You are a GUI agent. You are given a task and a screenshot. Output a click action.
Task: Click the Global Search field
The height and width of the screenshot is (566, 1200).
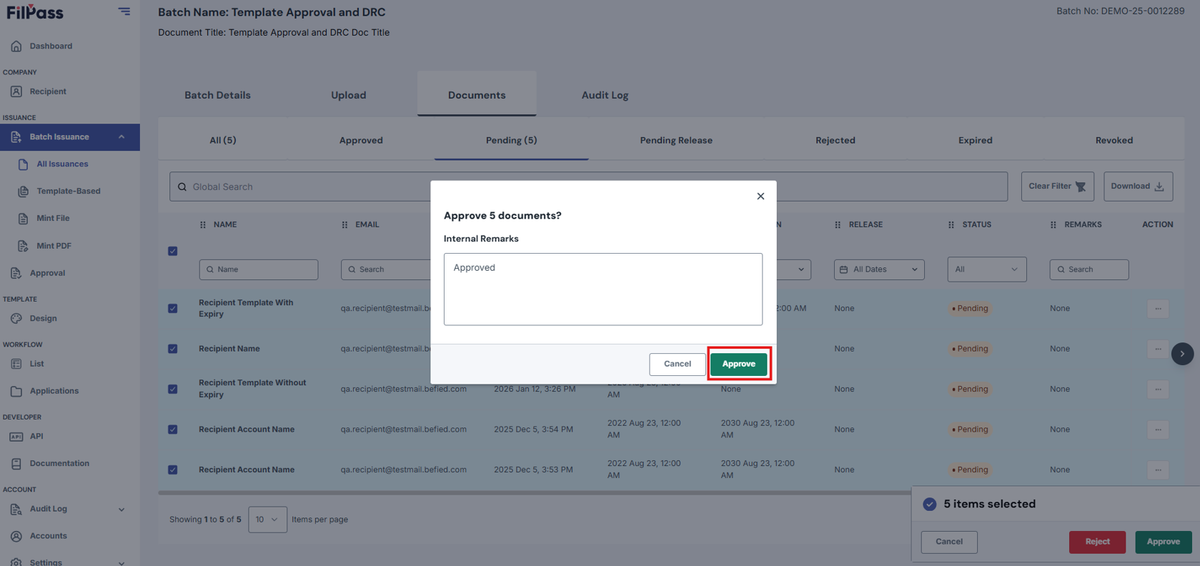pos(588,186)
